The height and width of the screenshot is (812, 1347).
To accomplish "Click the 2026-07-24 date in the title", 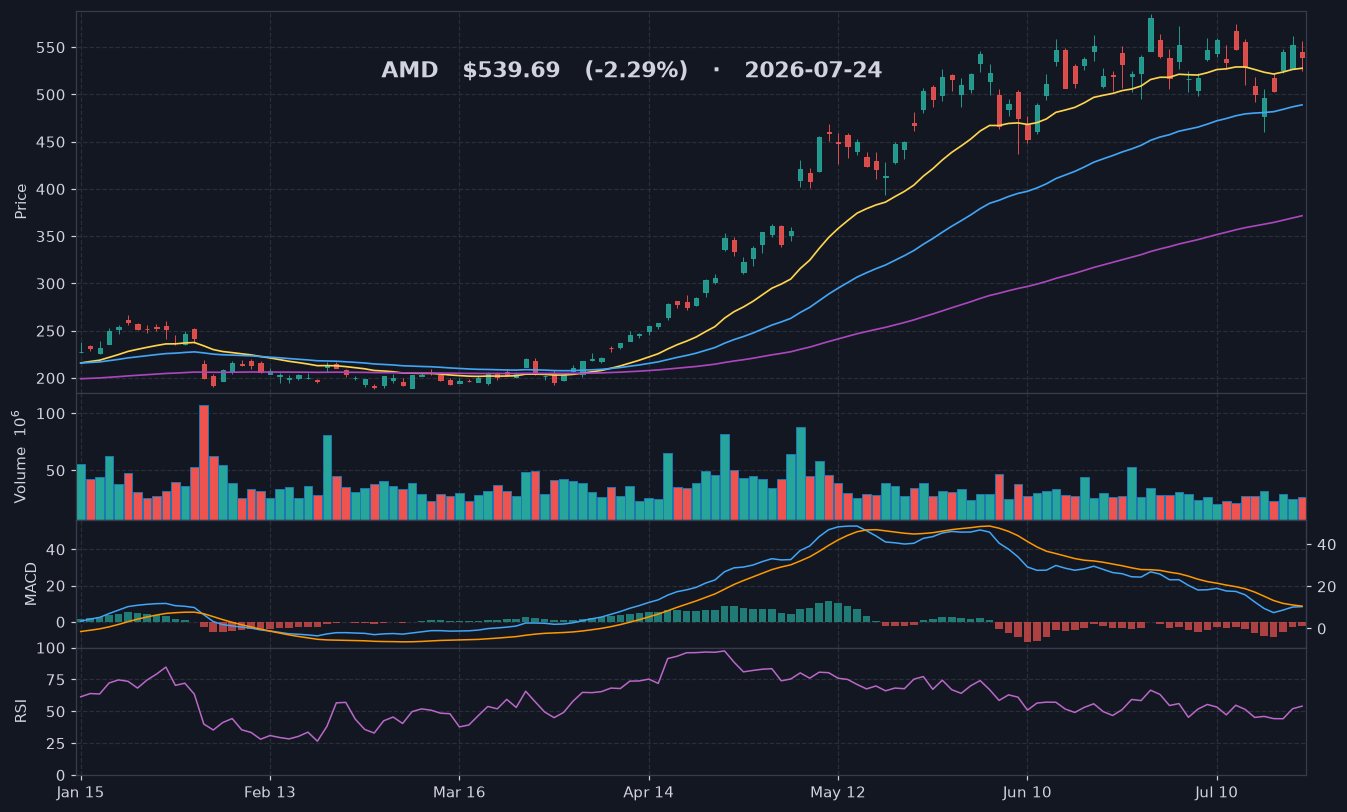I will click(813, 71).
